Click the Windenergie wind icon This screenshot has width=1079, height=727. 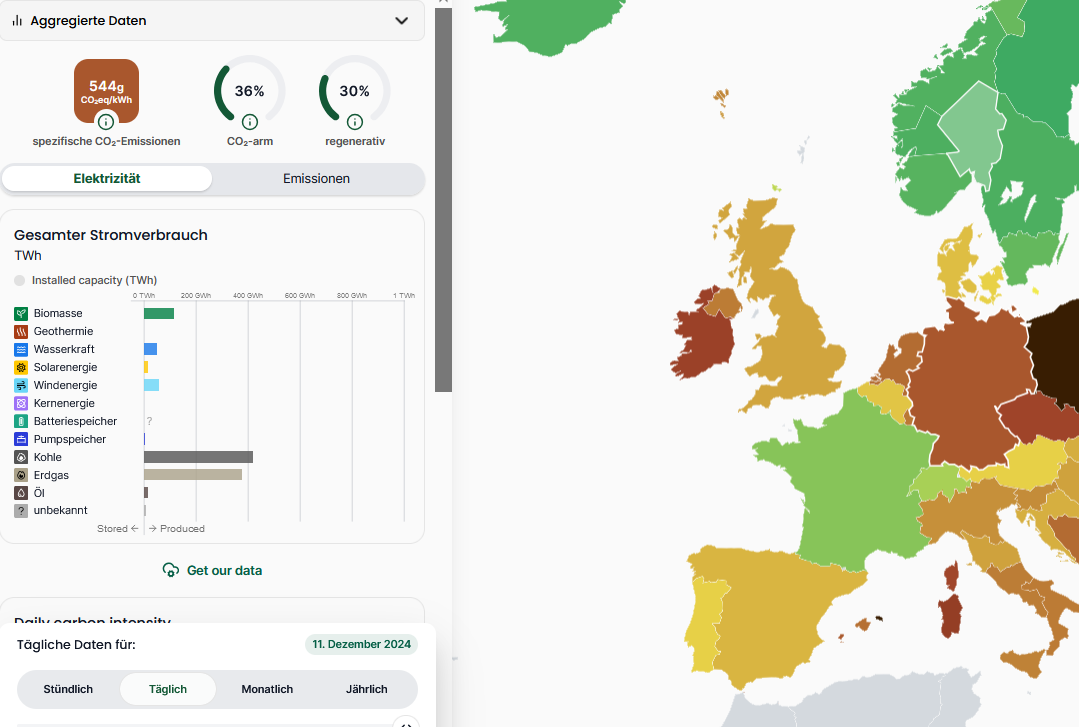click(21, 386)
